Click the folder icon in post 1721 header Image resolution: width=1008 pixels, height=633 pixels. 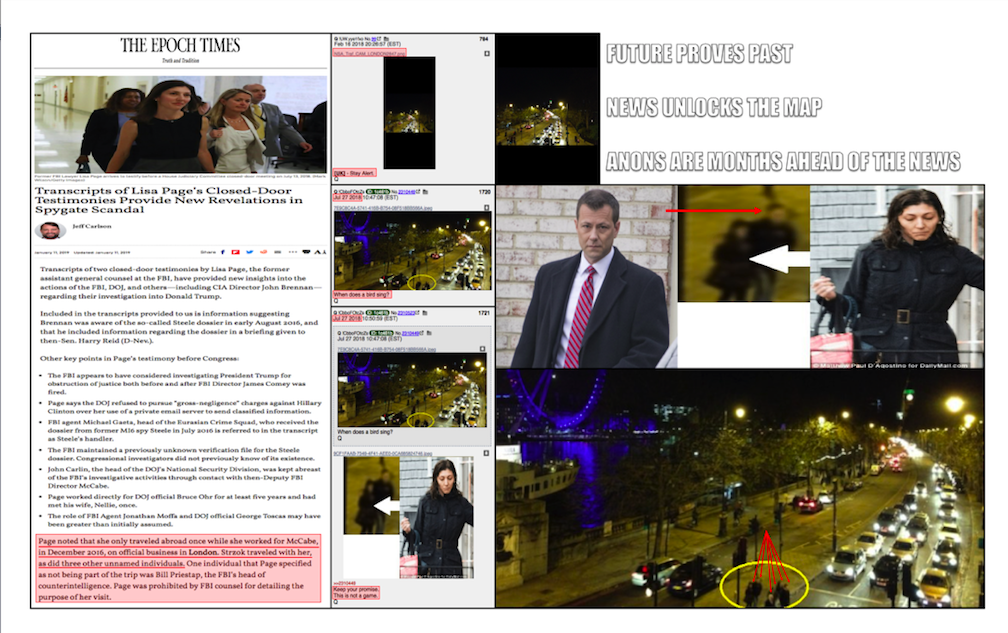(425, 313)
